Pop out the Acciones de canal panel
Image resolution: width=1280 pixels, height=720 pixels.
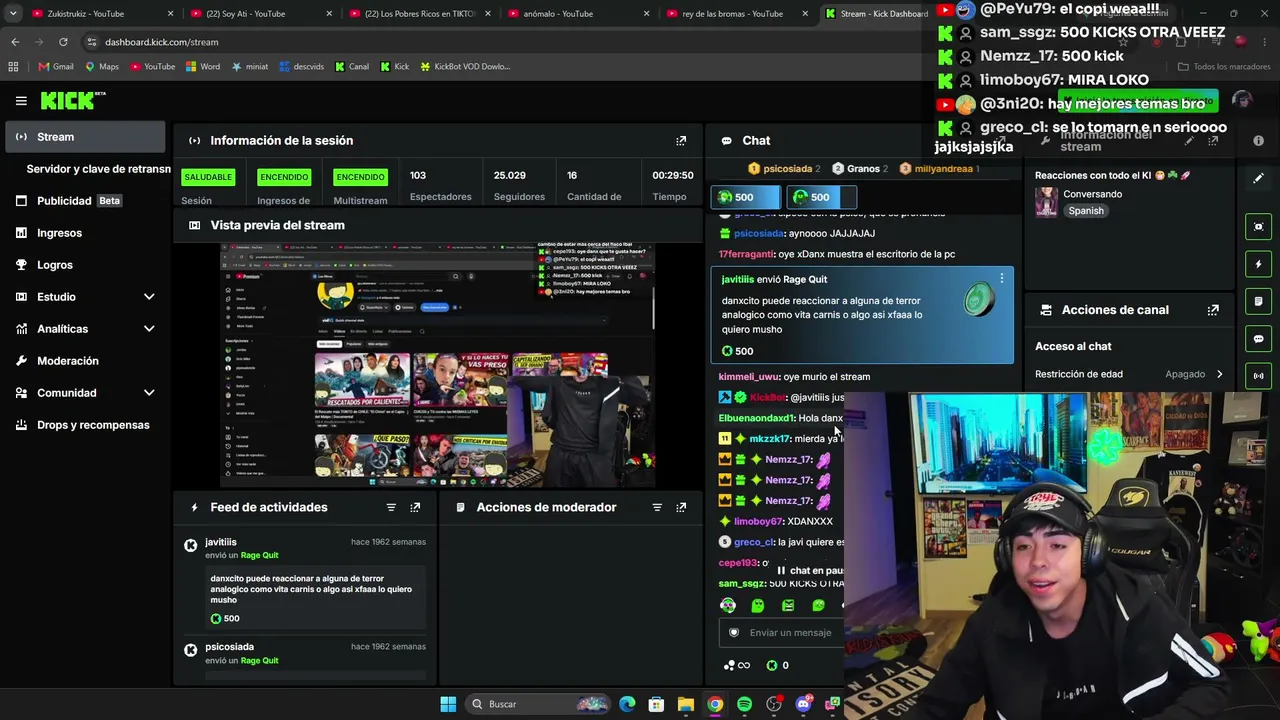point(1213,310)
